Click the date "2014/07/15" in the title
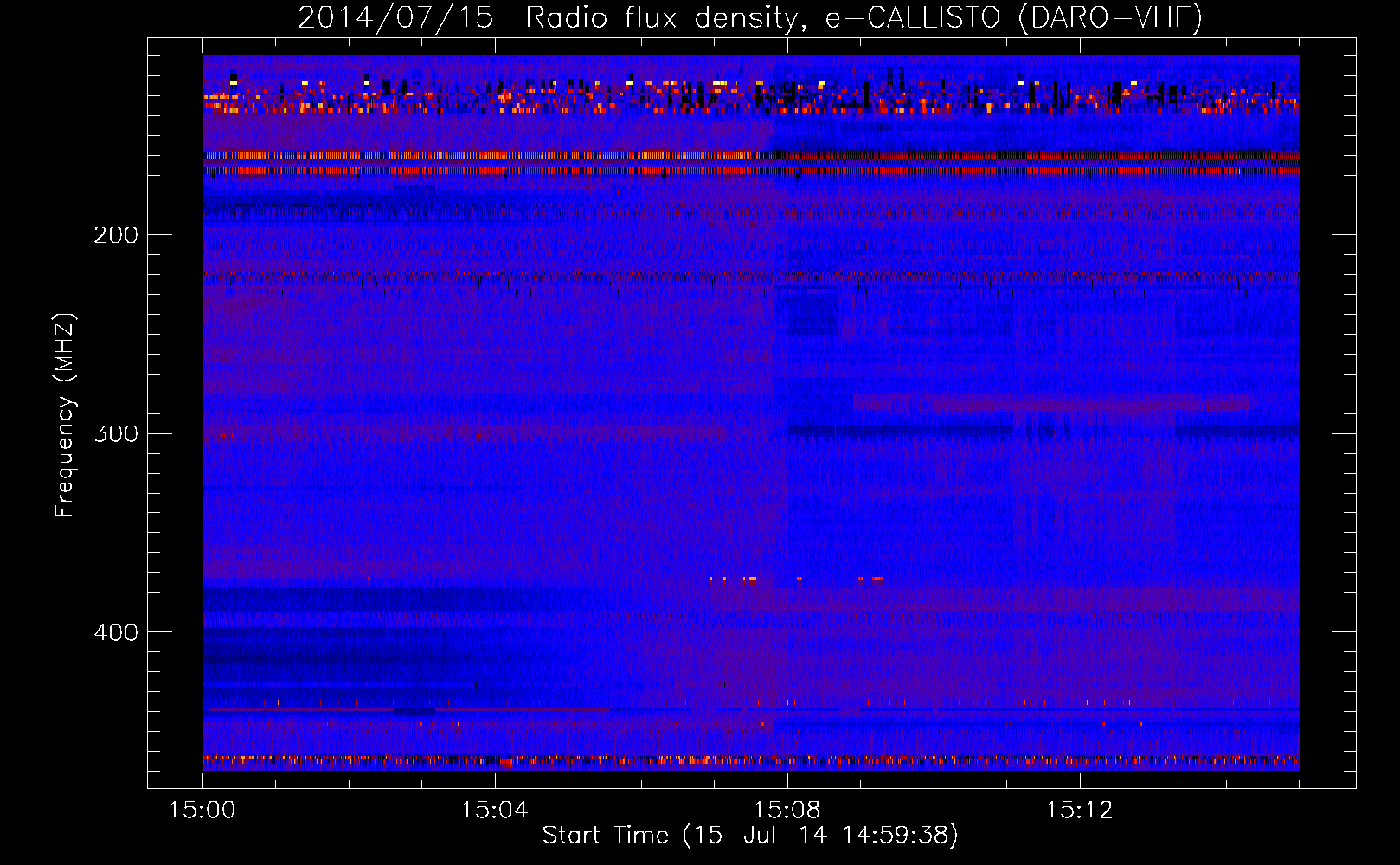Screen dimensions: 1400x865 [395, 17]
